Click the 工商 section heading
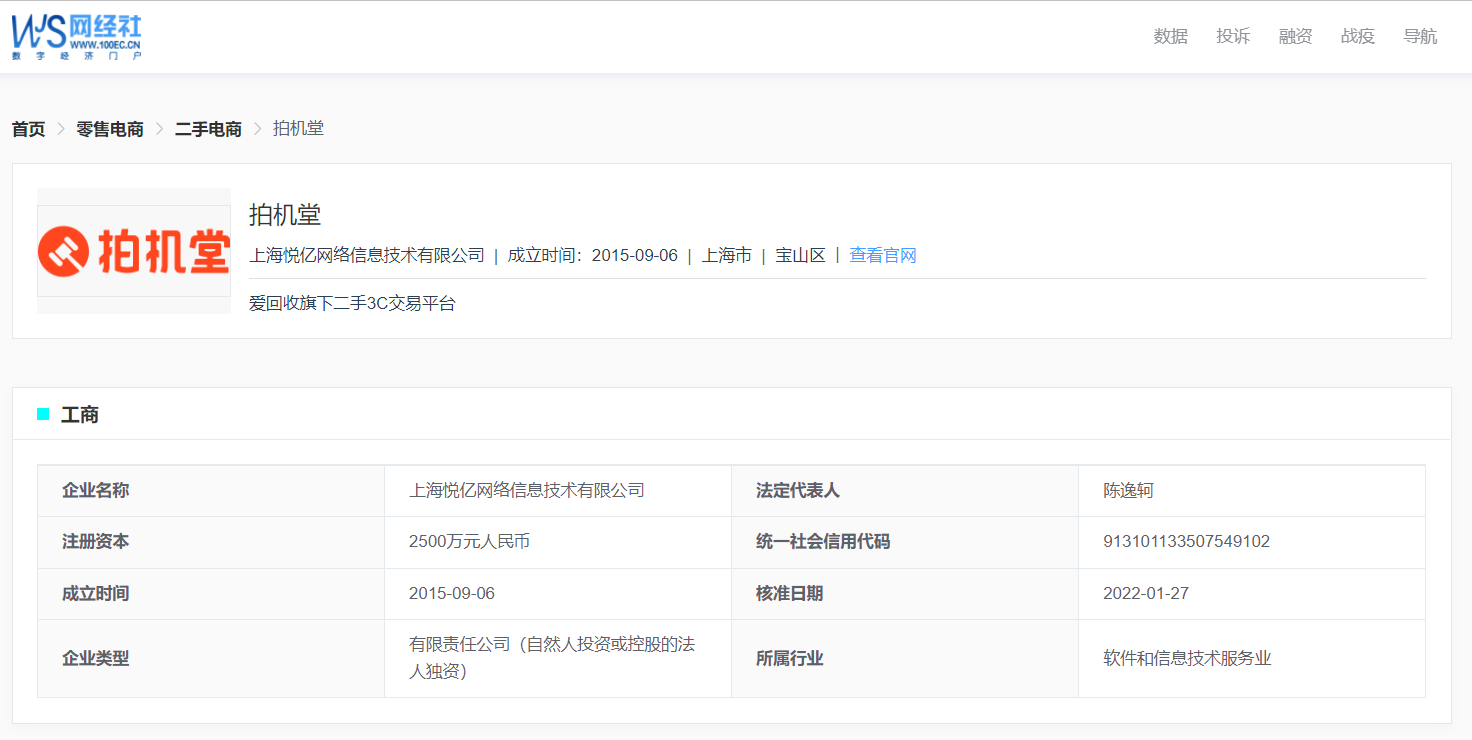Image resolution: width=1472 pixels, height=740 pixels. (80, 415)
